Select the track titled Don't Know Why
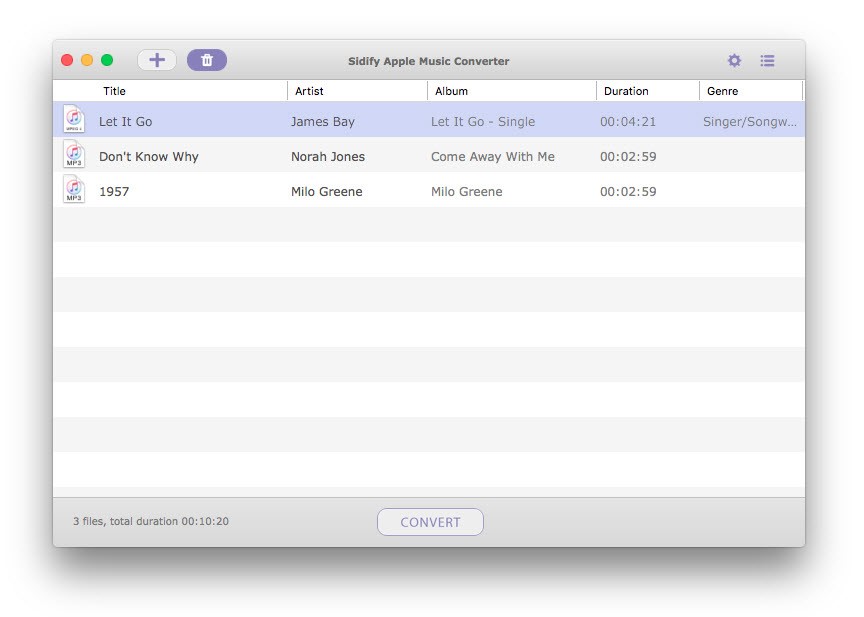Viewport: 864px width, 617px height. (x=149, y=156)
